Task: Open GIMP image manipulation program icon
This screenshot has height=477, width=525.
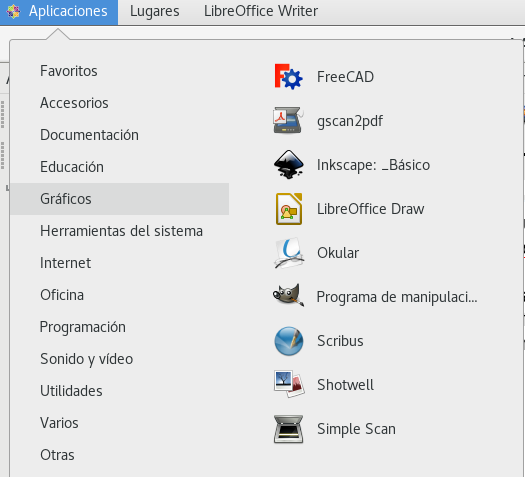Action: (x=288, y=296)
